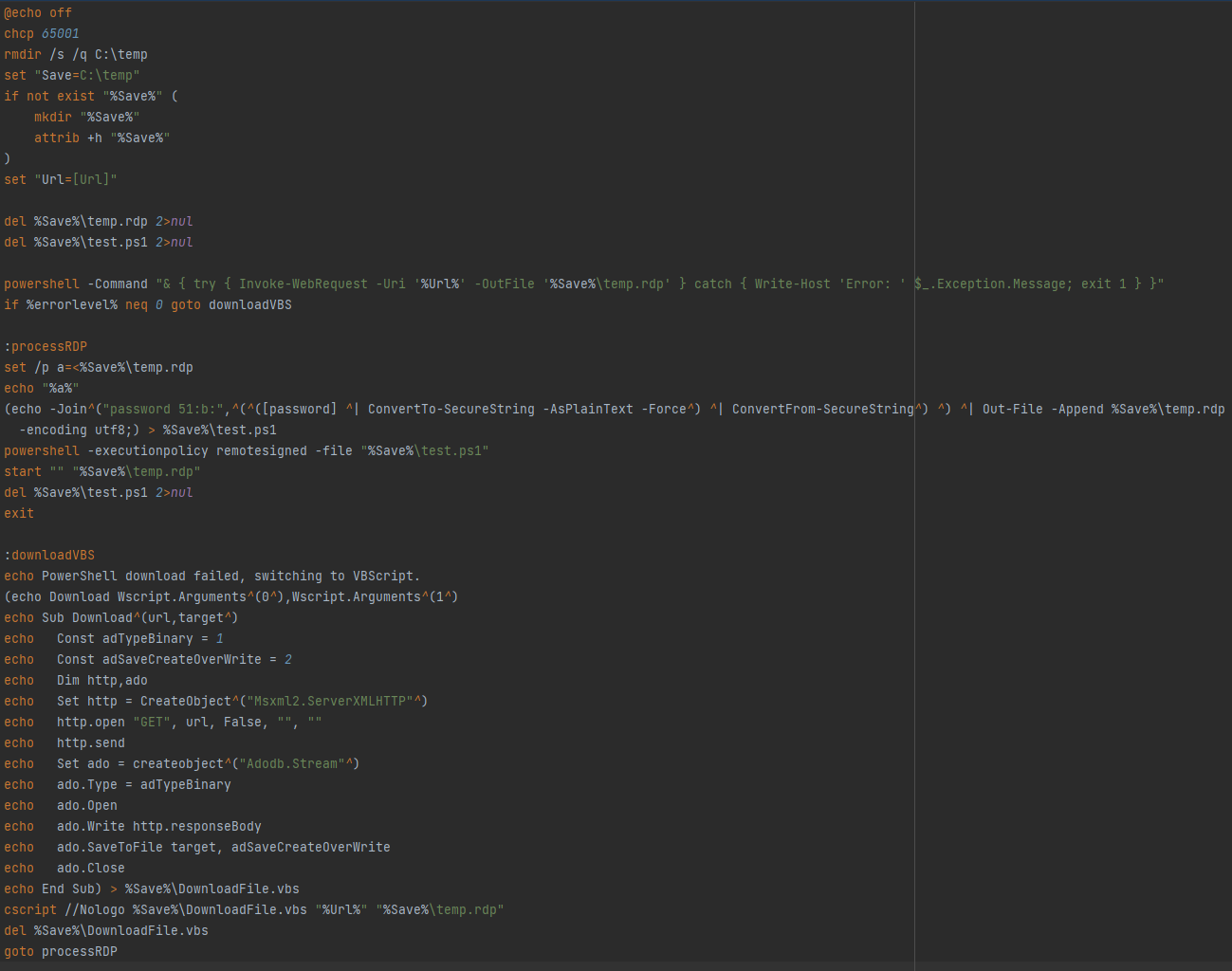Click the '@echo off' line at the top
This screenshot has height=971, width=1232.
coord(38,12)
